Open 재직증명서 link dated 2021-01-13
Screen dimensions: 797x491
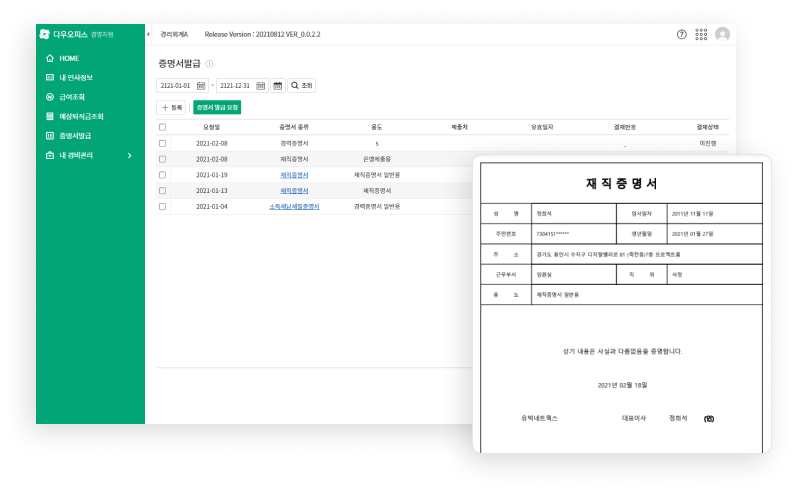(294, 191)
